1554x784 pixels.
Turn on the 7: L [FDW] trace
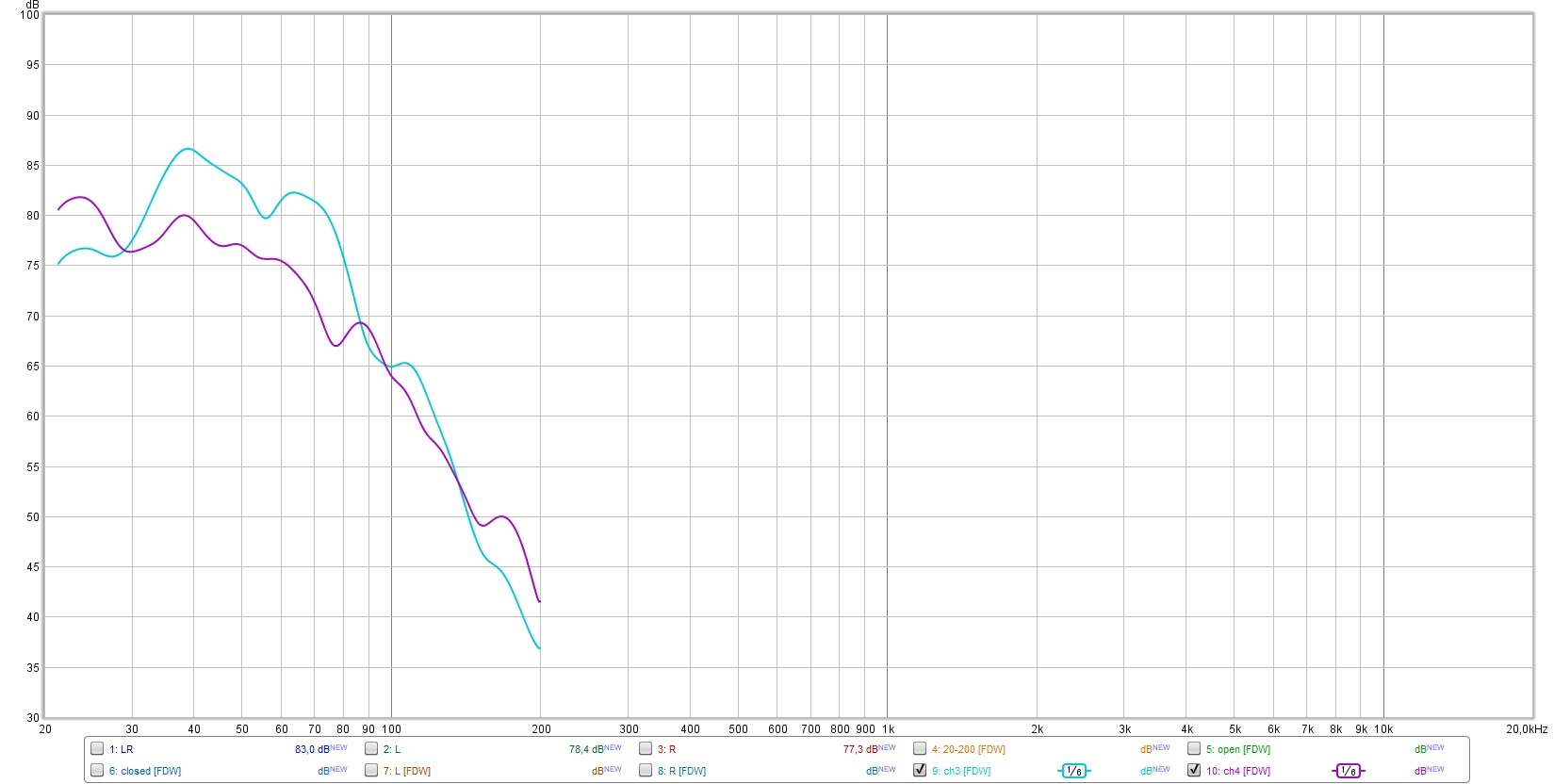click(371, 771)
